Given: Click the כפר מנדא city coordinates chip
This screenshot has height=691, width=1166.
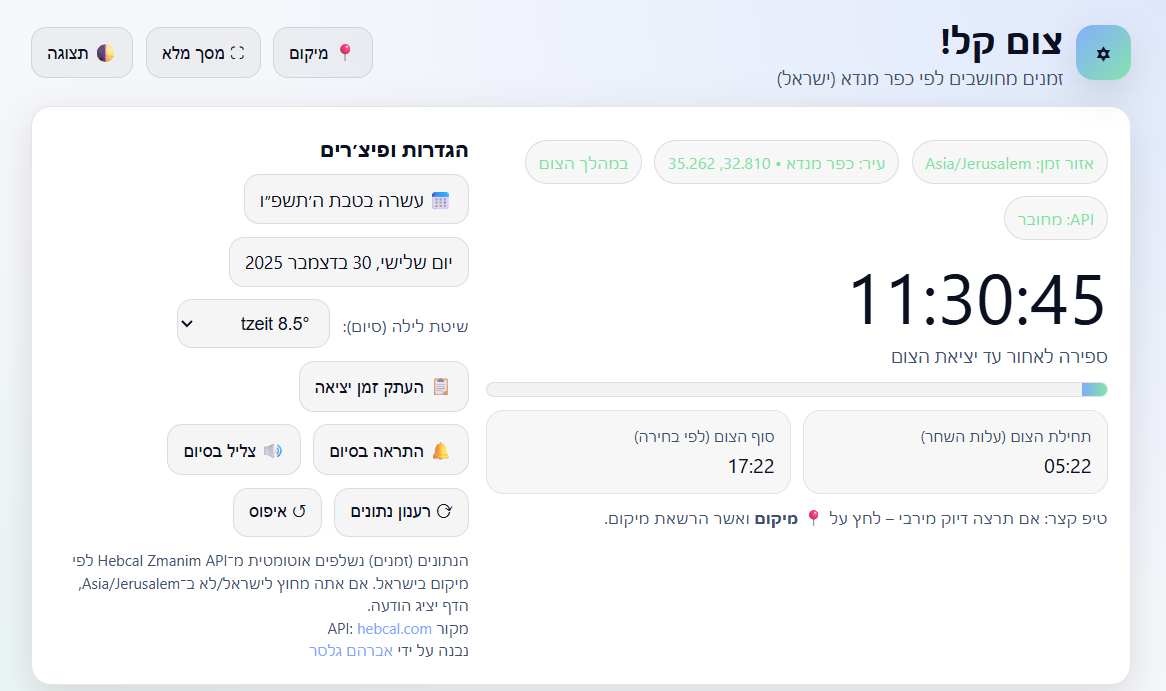Looking at the screenshot, I should click(776, 163).
